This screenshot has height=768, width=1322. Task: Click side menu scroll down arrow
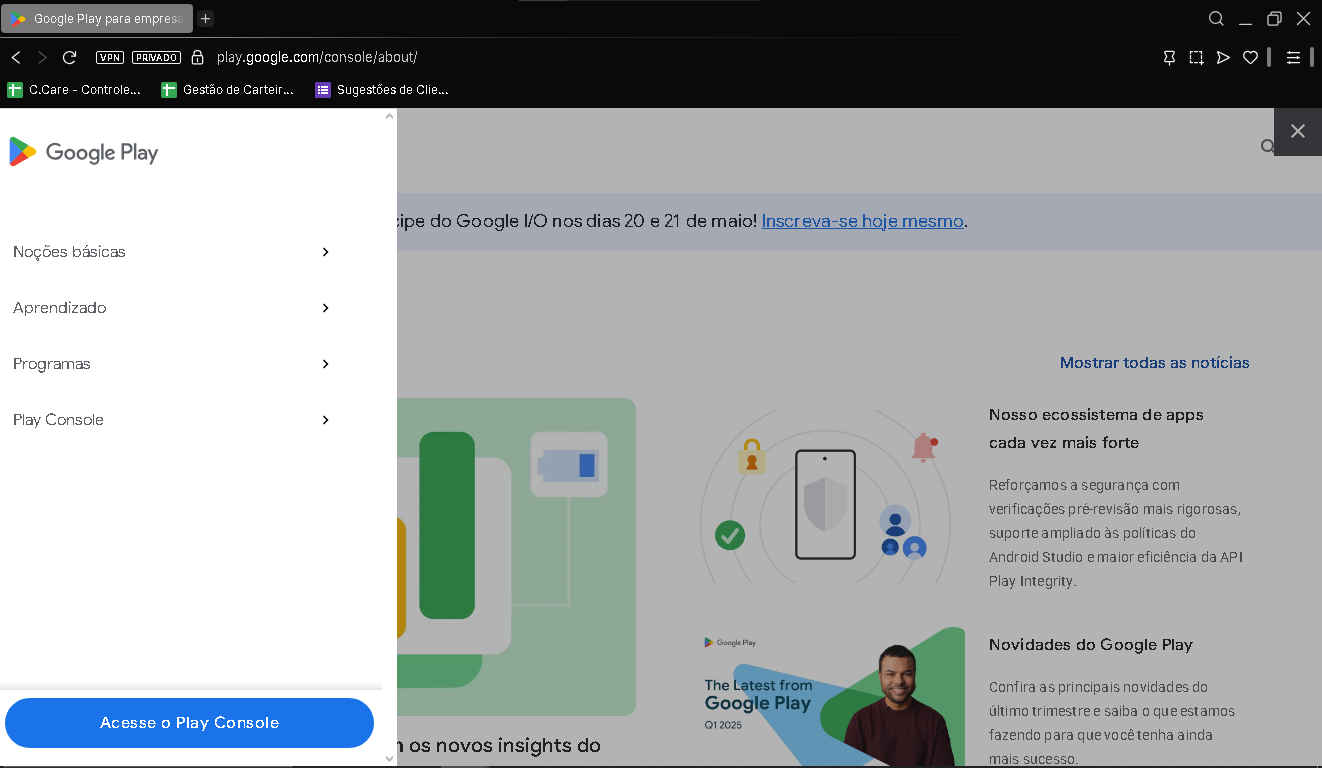coord(390,759)
